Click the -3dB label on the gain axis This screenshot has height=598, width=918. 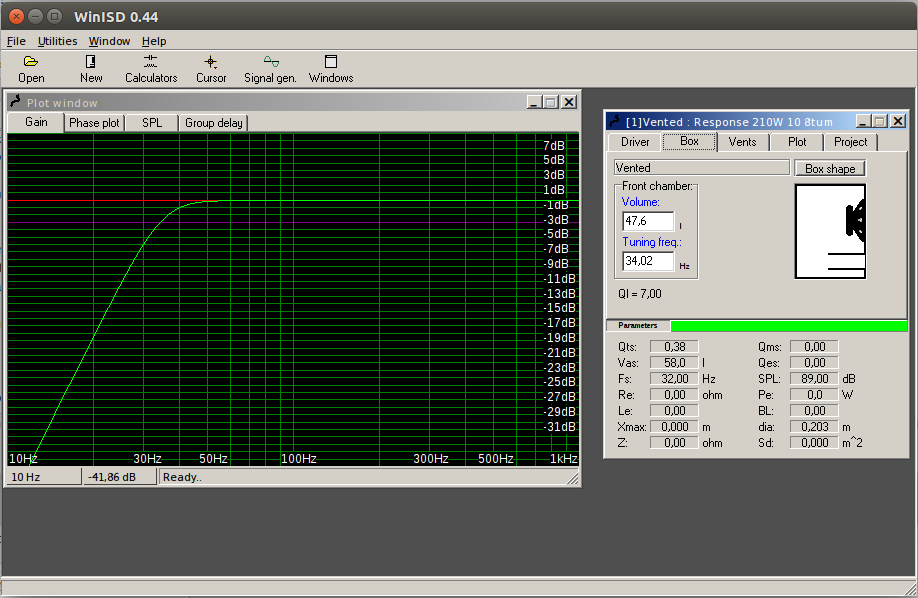[555, 220]
